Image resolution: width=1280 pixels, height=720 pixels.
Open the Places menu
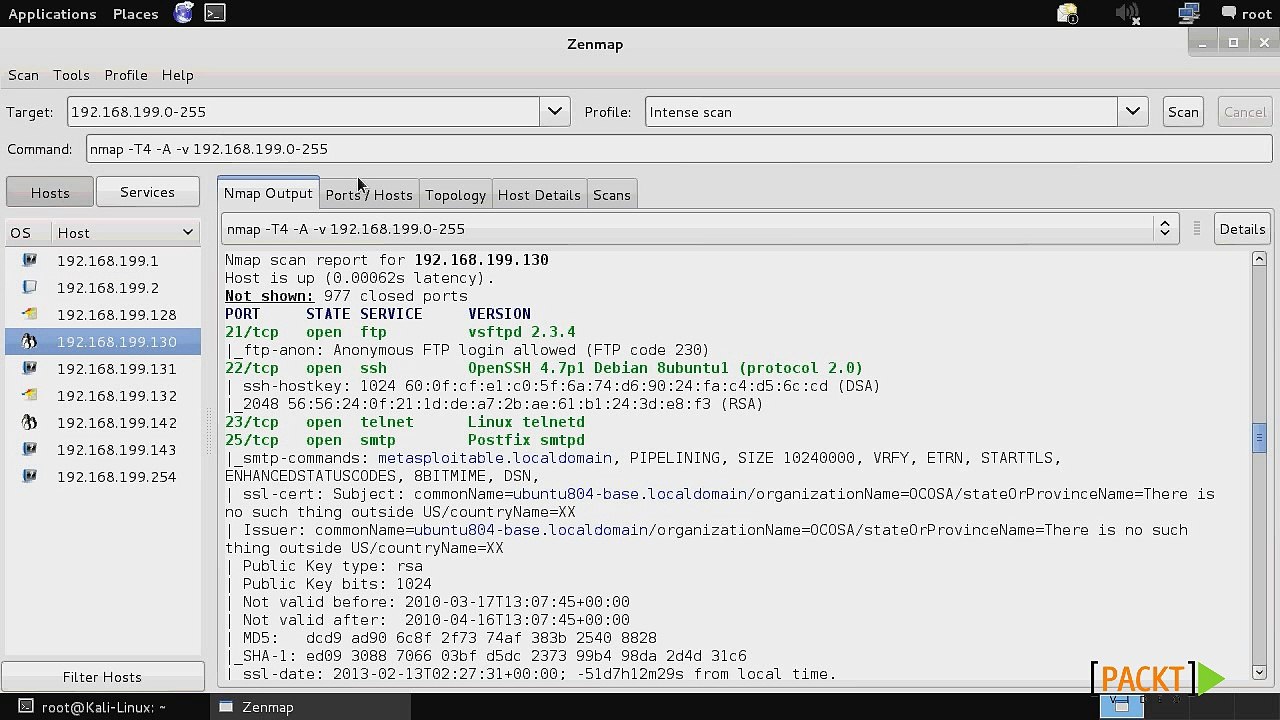pos(135,14)
